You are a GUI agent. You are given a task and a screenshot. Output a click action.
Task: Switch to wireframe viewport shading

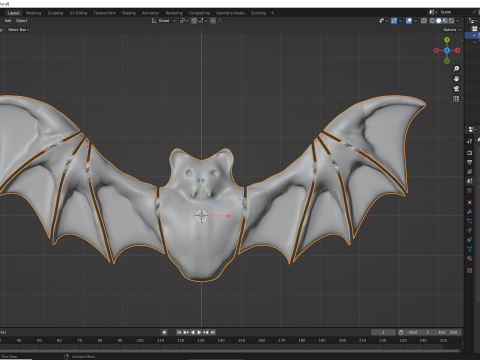point(432,21)
